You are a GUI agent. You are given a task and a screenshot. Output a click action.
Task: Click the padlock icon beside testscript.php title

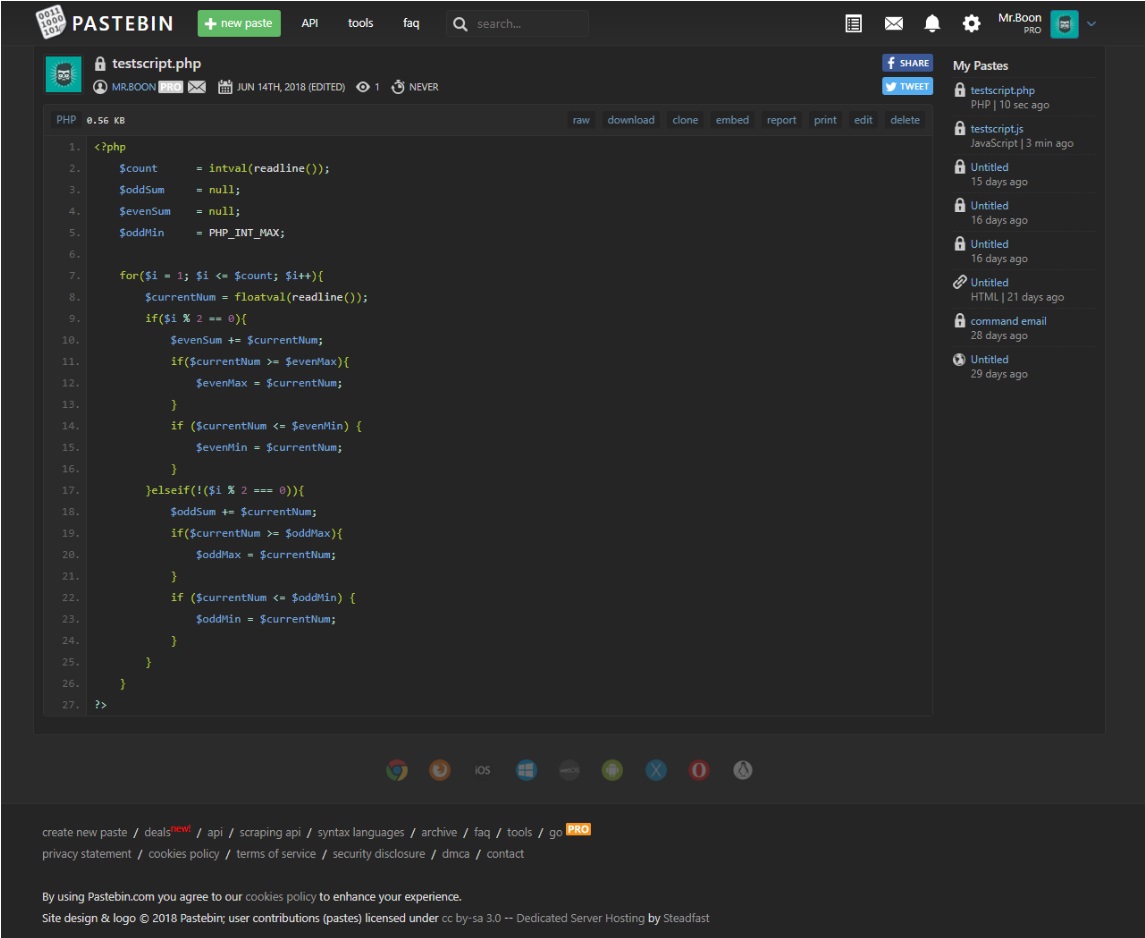click(x=98, y=62)
